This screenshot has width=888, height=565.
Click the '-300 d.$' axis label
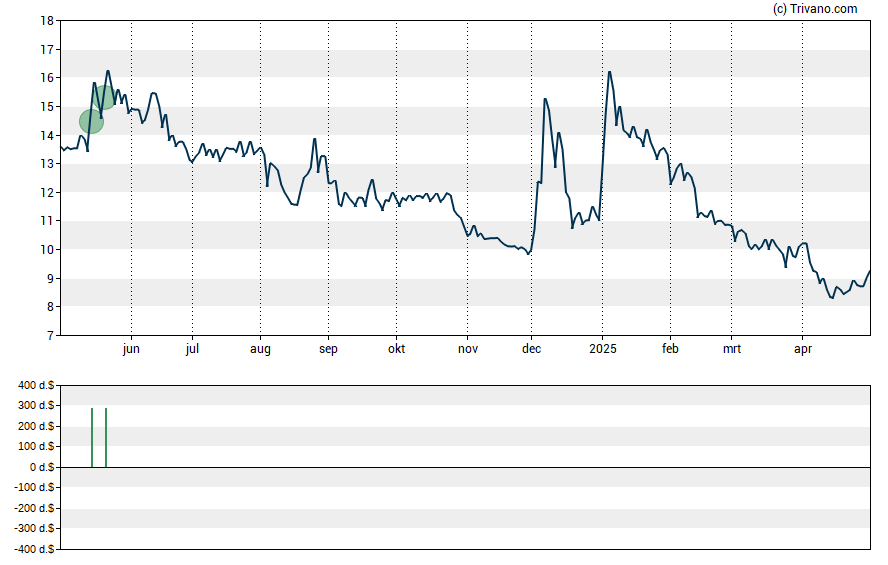[35, 529]
